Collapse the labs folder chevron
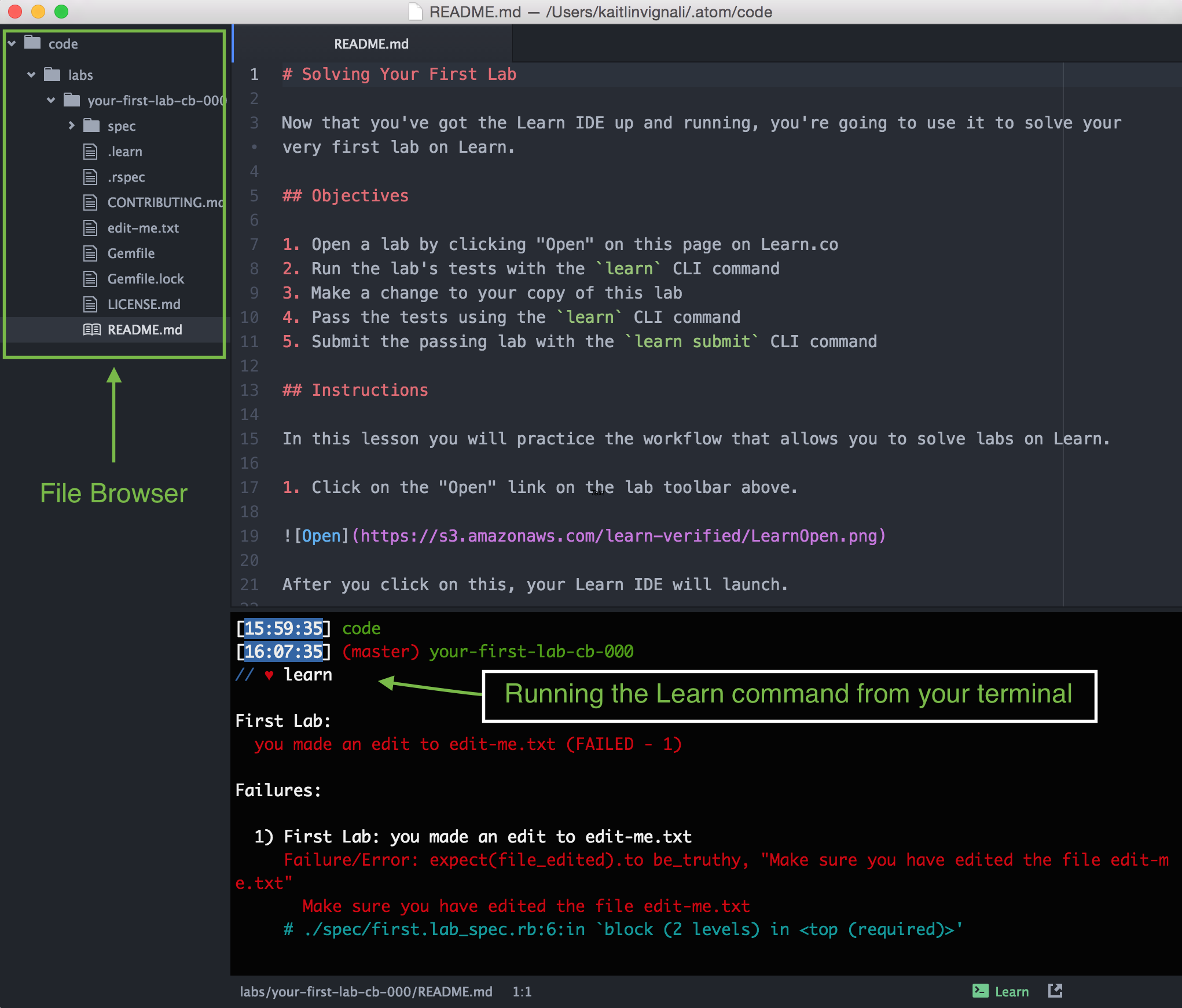1182x1008 pixels. [31, 75]
